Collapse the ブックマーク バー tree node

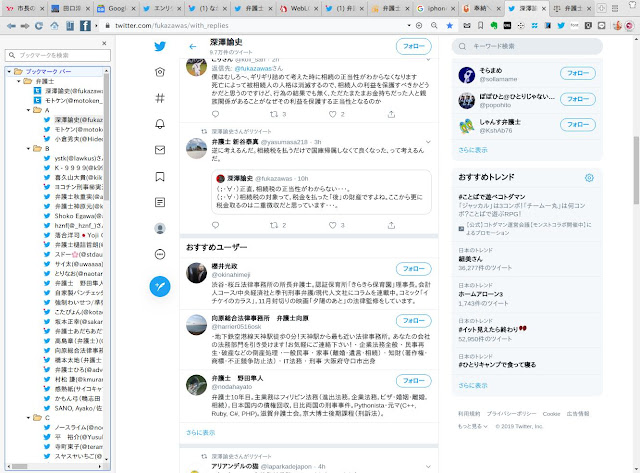9,71
